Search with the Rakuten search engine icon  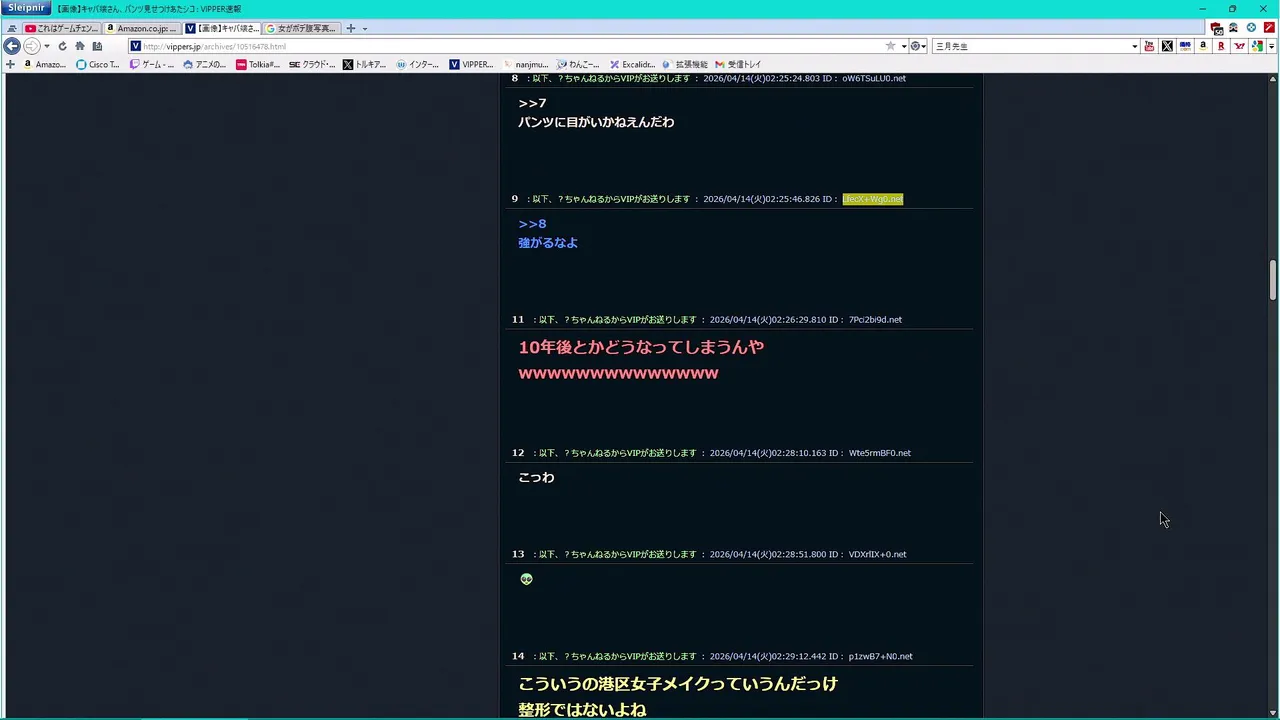point(1221,46)
